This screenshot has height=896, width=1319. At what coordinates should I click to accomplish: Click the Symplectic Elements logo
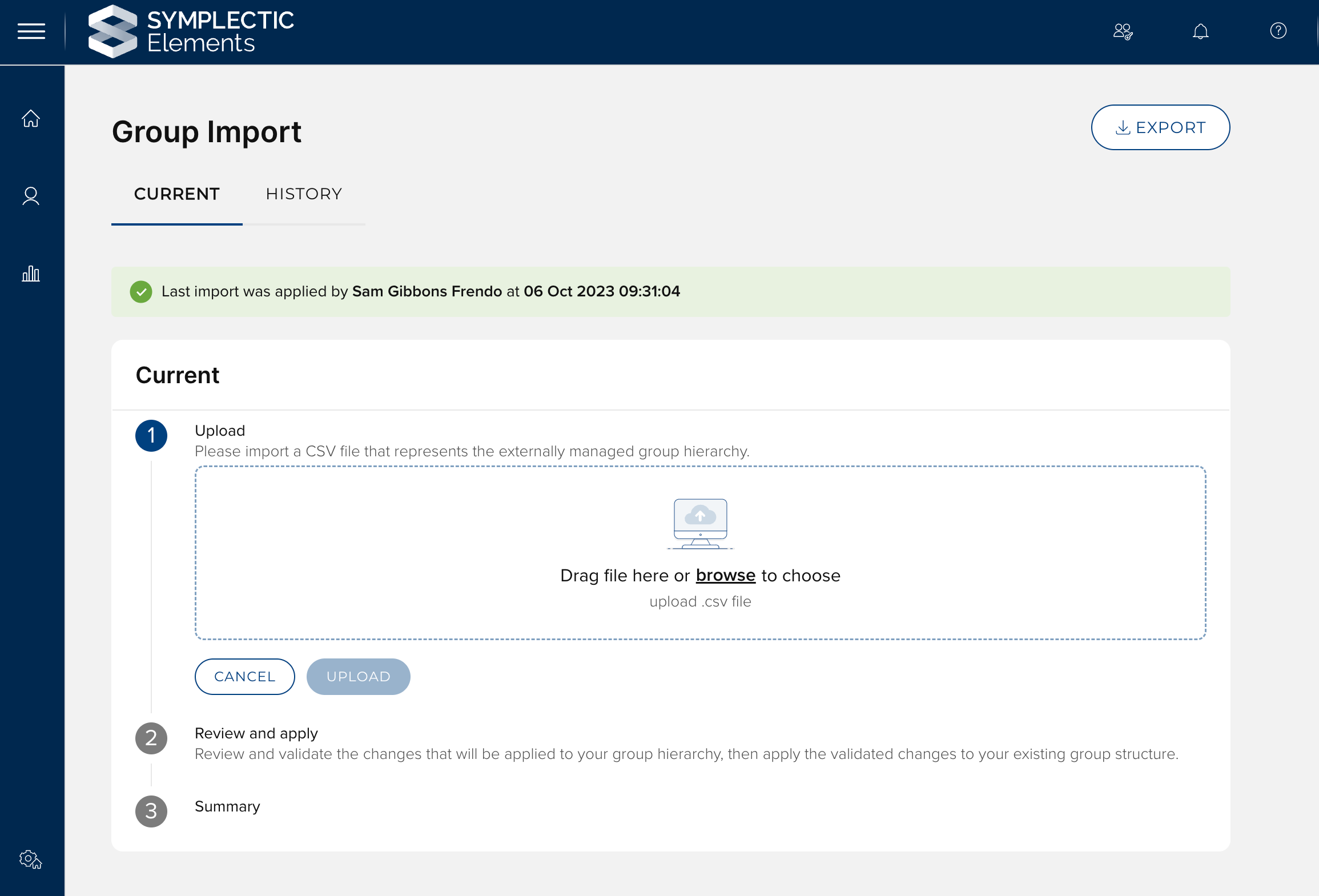pos(191,31)
